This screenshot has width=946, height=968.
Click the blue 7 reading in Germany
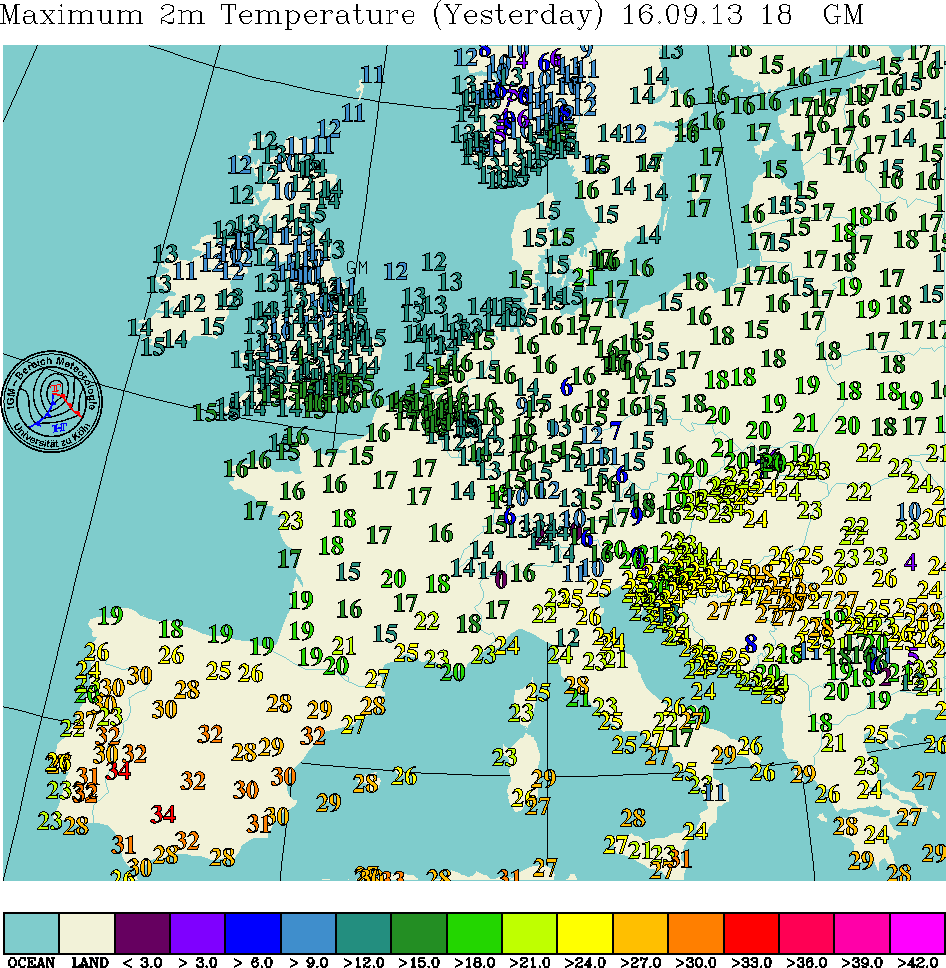pos(615,429)
